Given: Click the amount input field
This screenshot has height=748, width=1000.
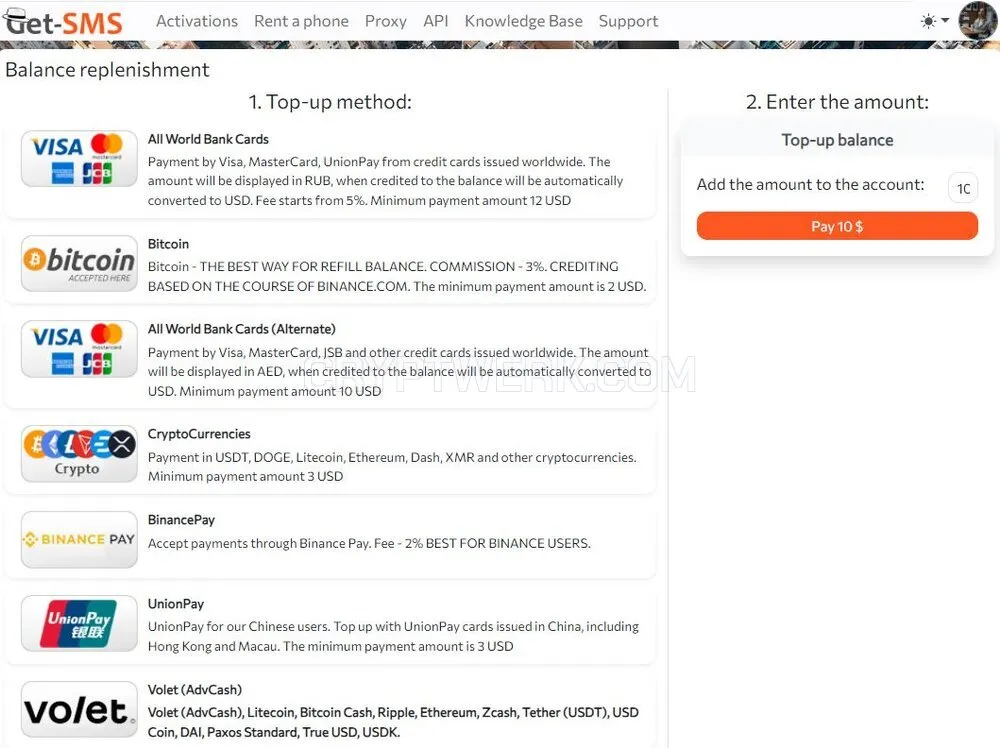Looking at the screenshot, I should pyautogui.click(x=963, y=188).
